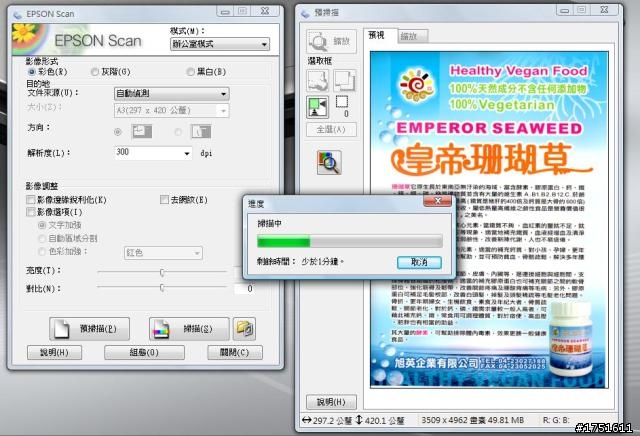This screenshot has width=640, height=436.
Task: Click '掃描中' scanning status label
Action: [269, 223]
